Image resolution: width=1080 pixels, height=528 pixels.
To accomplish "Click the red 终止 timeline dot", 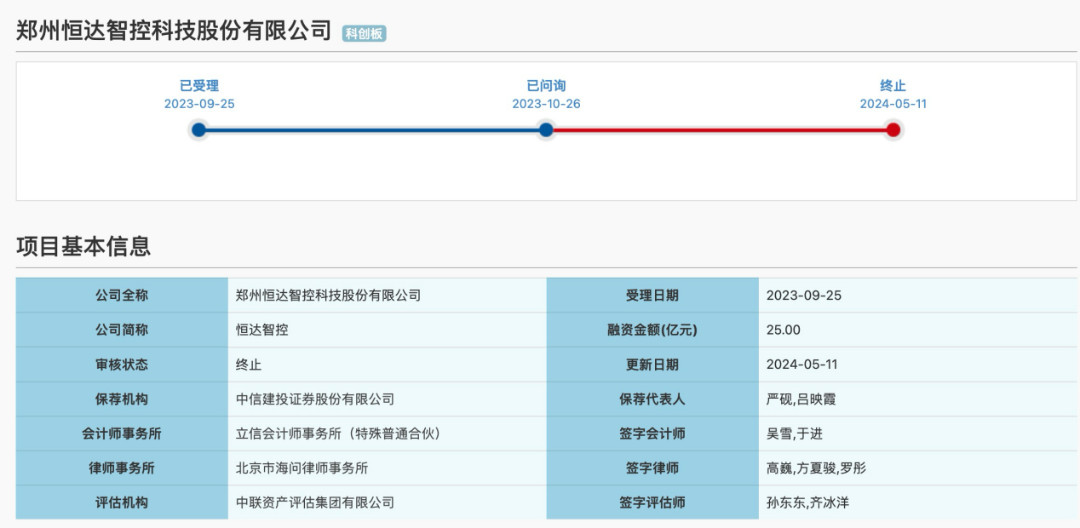I will point(893,129).
